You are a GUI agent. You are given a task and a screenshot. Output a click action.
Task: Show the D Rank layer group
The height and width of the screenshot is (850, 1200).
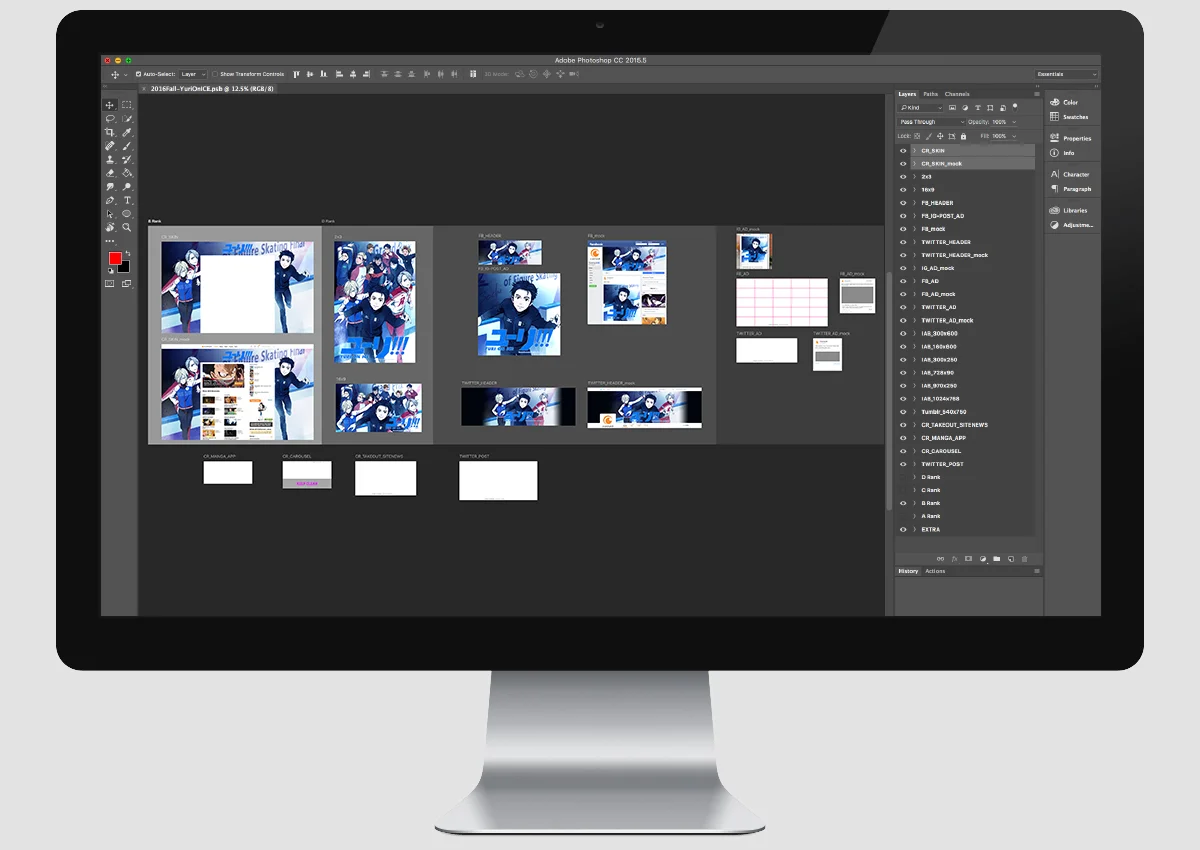(903, 477)
